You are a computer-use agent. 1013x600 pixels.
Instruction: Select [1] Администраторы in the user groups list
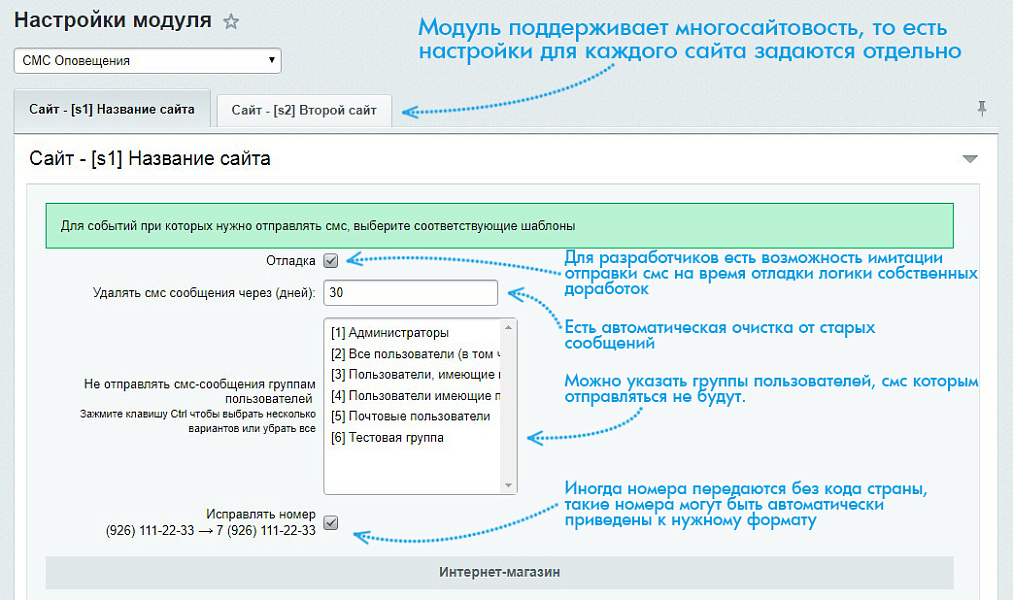pyautogui.click(x=400, y=333)
